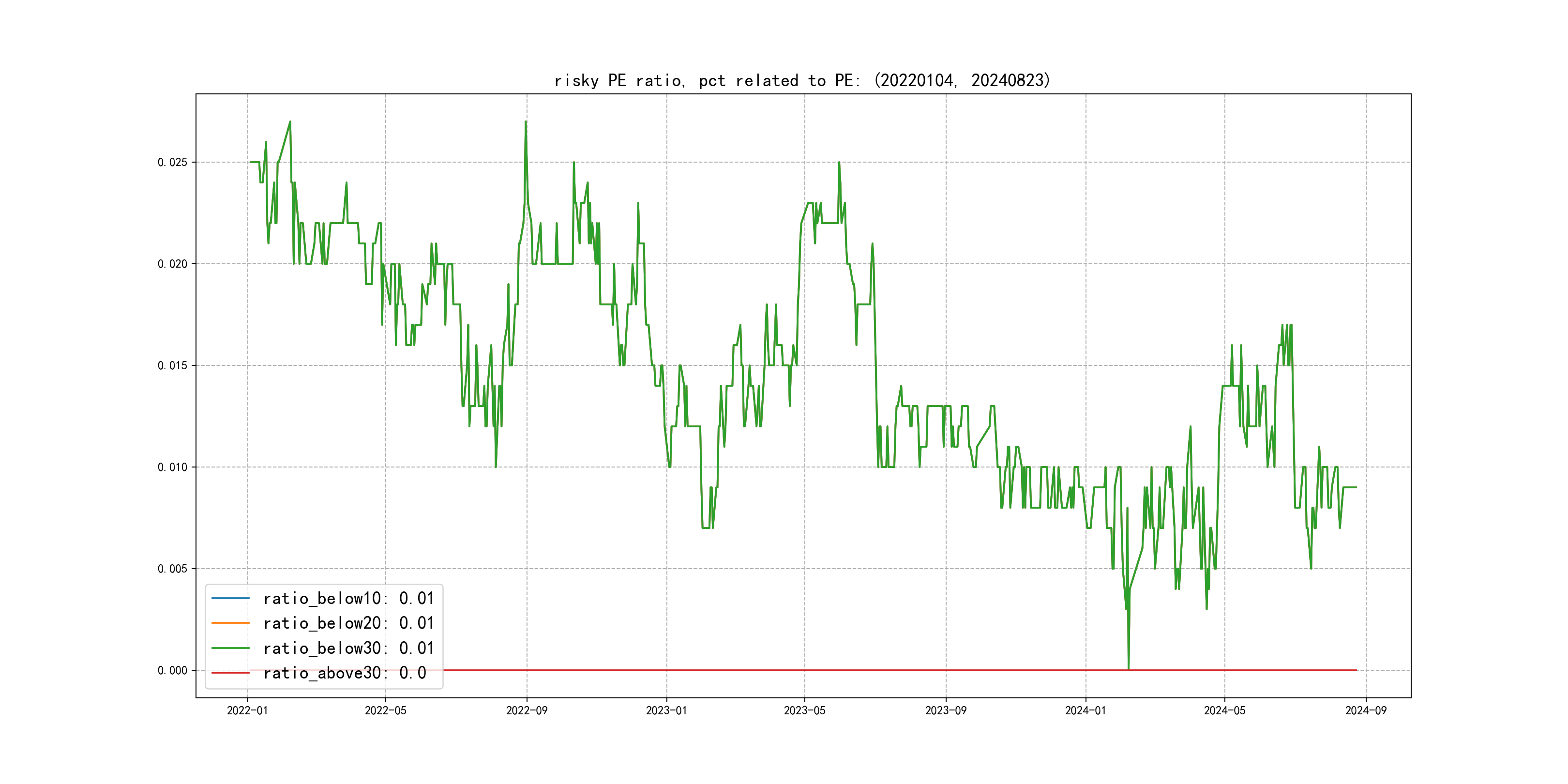This screenshot has width=1568, height=784.
Task: Select the ratio_above30: 0.0 legend label
Action: 345,673
